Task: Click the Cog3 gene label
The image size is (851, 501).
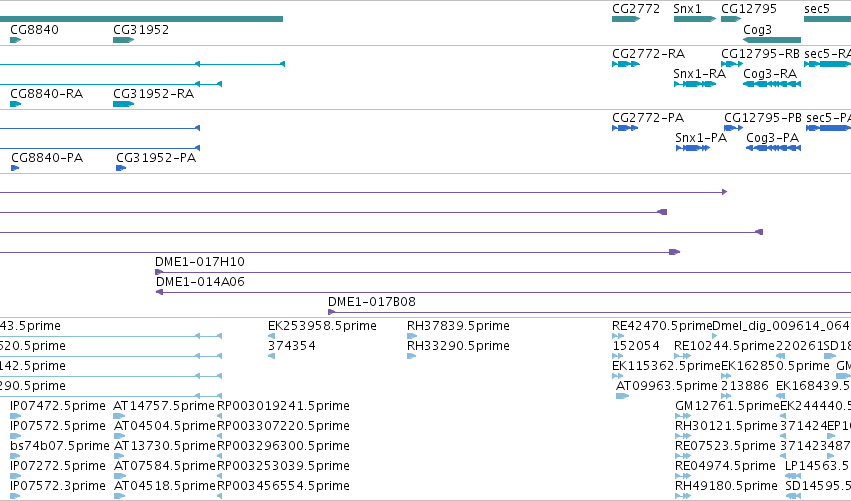Action: pyautogui.click(x=757, y=29)
